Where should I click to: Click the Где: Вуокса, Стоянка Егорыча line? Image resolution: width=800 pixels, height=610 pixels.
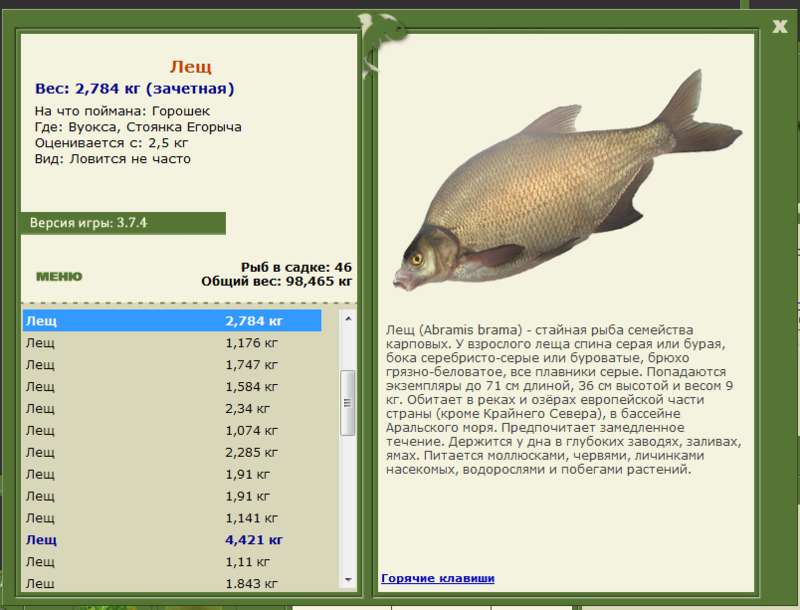pyautogui.click(x=138, y=127)
